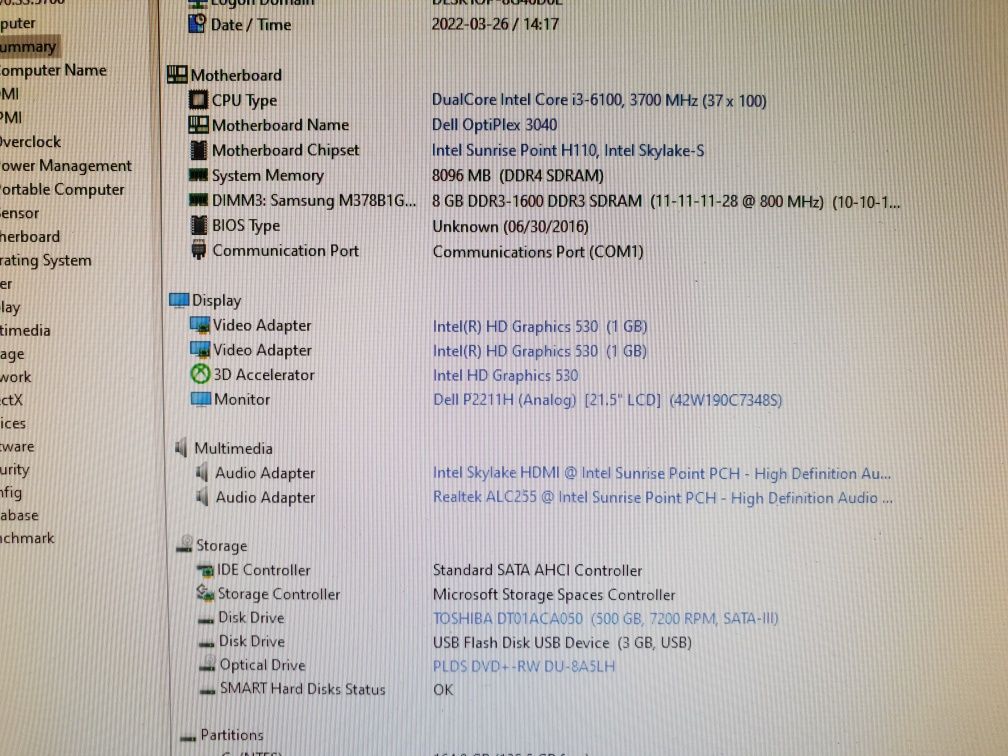
Task: Open Intel Sunrise Point H110 chipset link
Action: tap(568, 150)
